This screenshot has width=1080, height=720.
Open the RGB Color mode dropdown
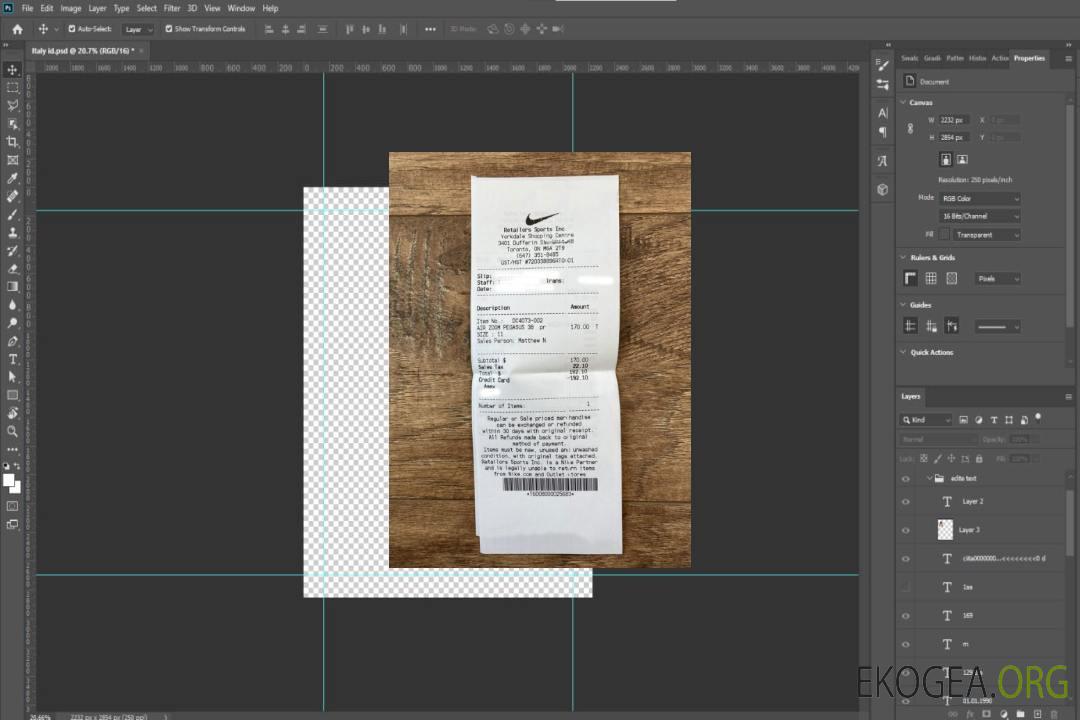[x=979, y=198]
